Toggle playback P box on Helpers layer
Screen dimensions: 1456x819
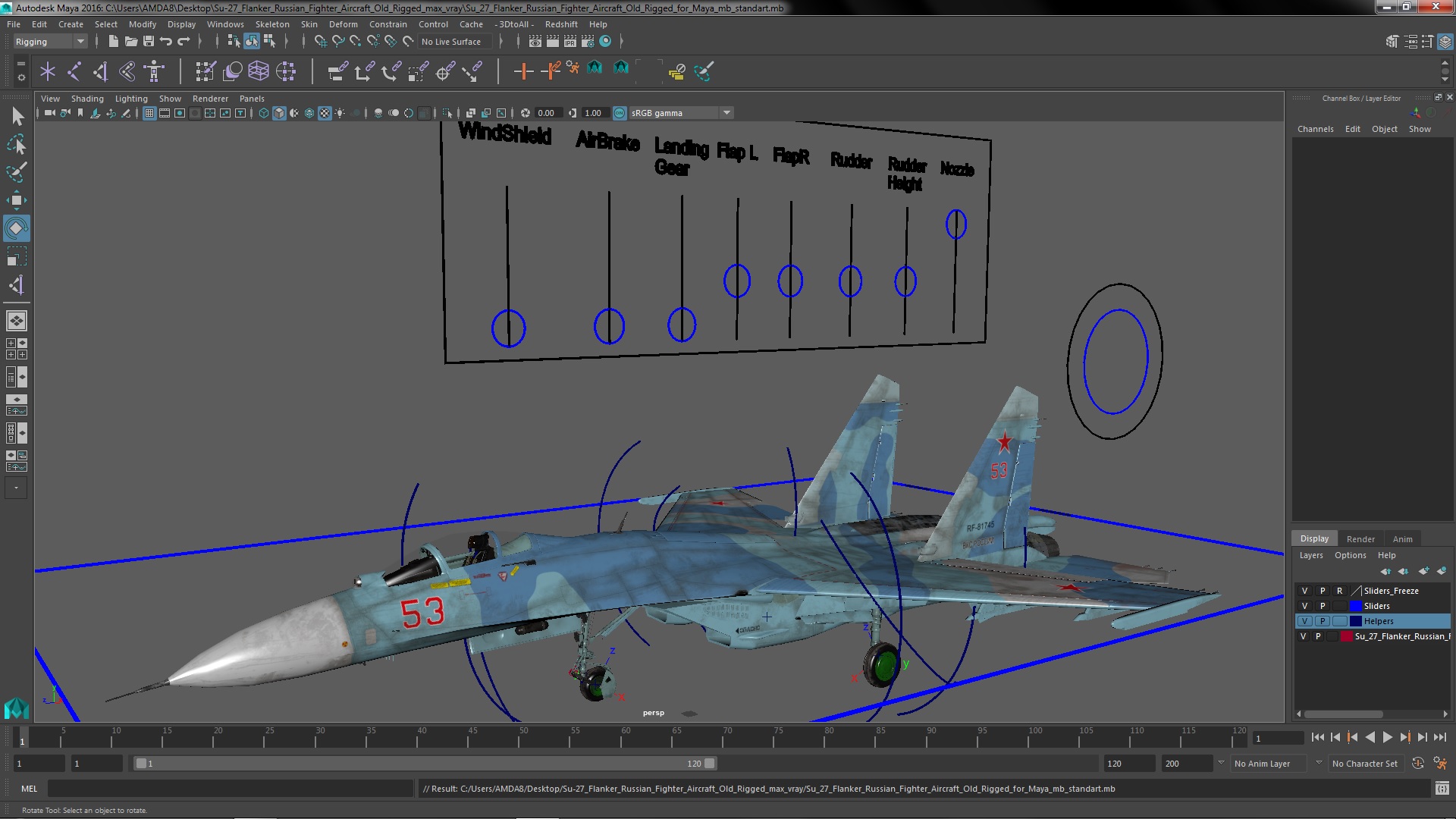1322,621
